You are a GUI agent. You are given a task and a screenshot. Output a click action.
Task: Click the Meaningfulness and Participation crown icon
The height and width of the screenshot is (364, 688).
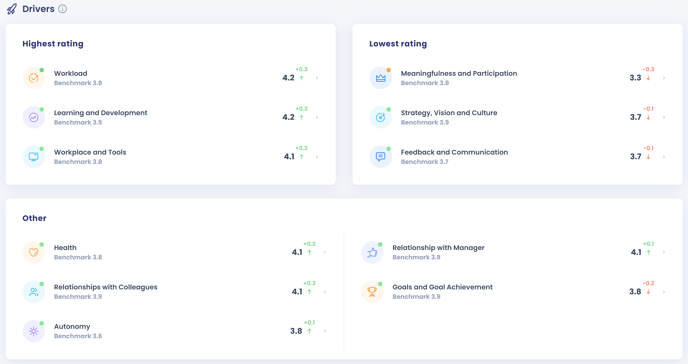pos(380,78)
